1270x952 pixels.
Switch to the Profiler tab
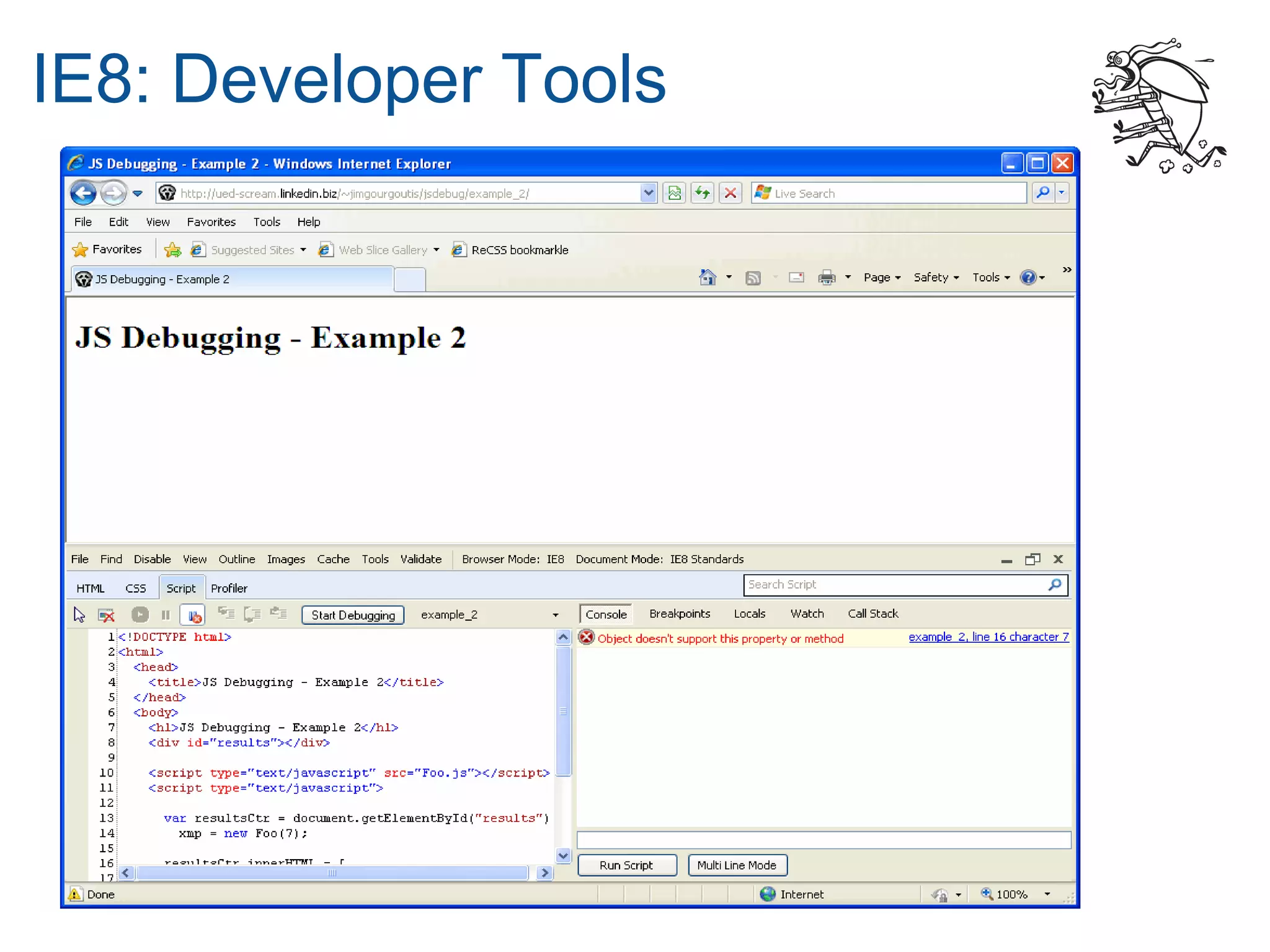click(x=229, y=588)
